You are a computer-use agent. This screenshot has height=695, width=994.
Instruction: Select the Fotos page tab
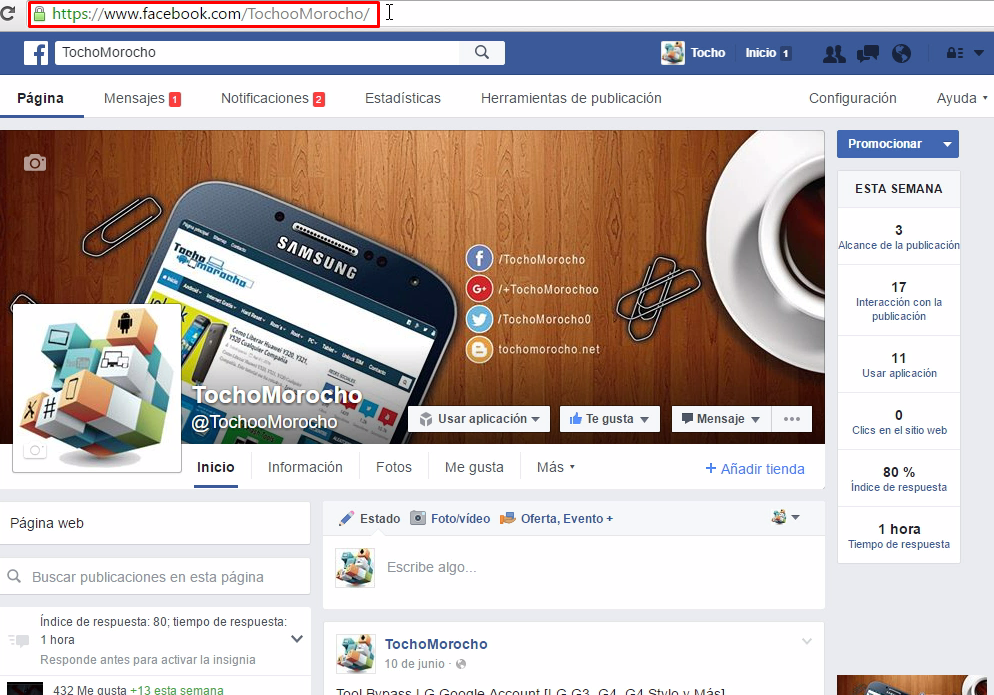click(394, 467)
